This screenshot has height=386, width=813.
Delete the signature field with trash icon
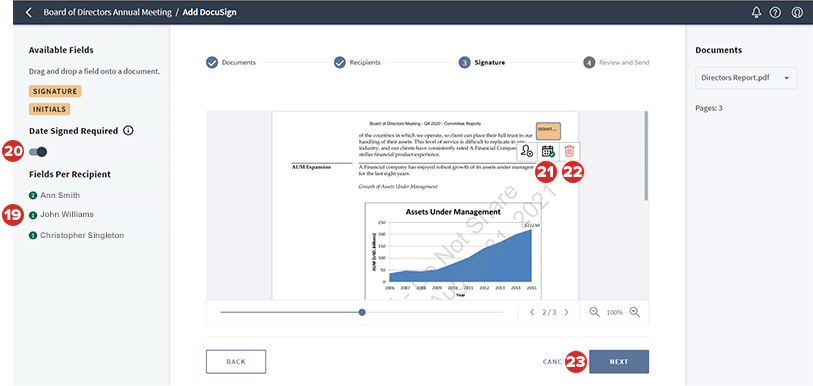click(569, 151)
